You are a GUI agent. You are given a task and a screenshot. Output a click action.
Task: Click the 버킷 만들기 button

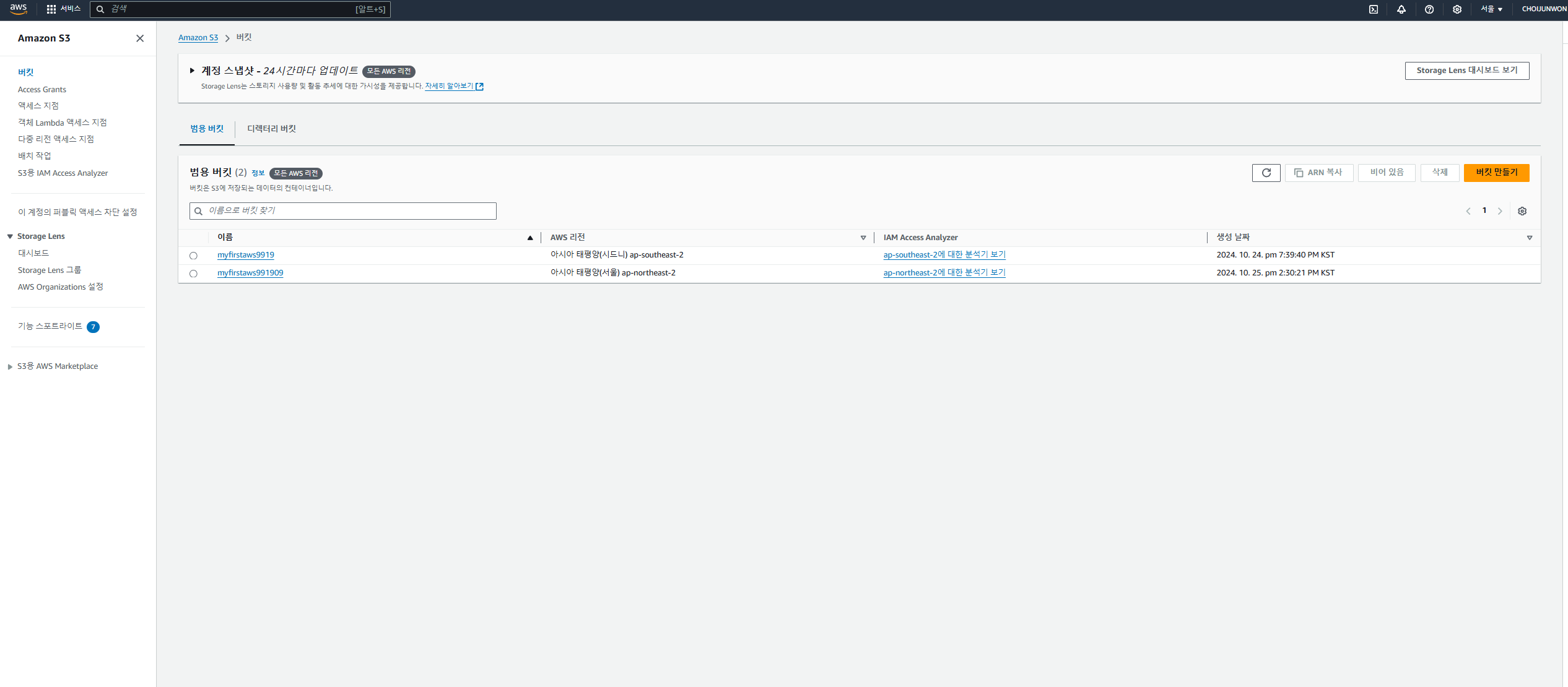click(1497, 173)
